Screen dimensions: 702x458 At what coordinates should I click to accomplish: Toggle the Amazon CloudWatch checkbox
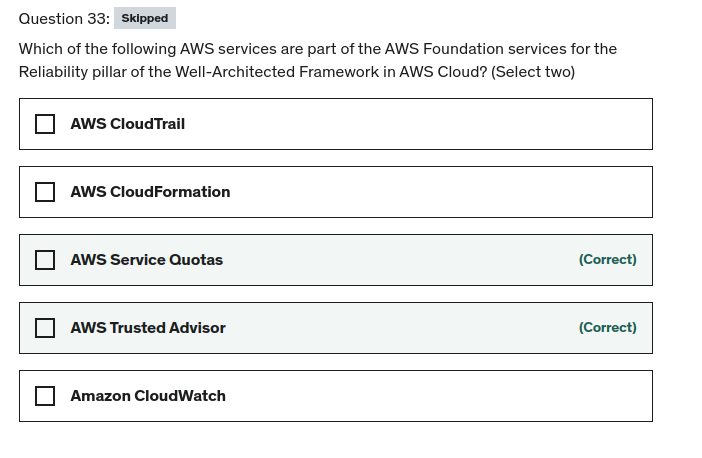pos(45,396)
